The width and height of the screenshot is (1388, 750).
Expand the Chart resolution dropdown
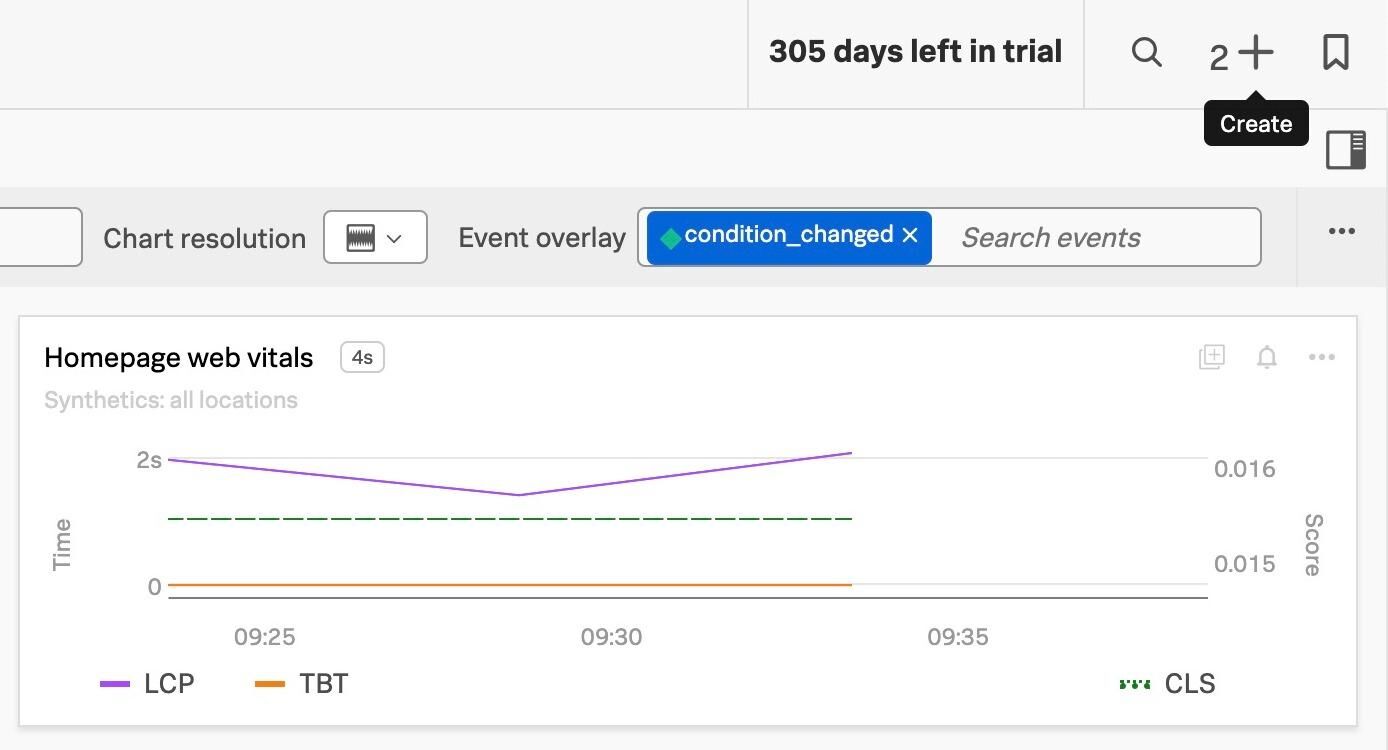(x=375, y=238)
